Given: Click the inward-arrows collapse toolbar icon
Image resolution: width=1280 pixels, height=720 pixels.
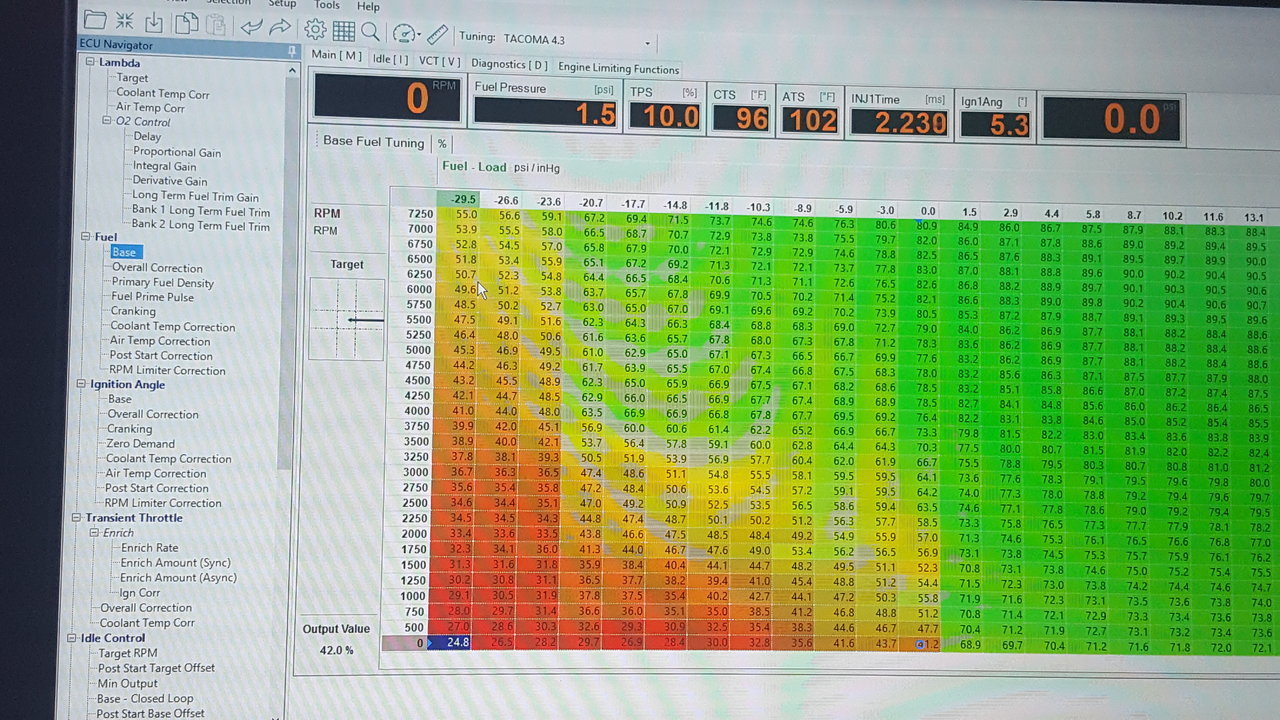Looking at the screenshot, I should pos(125,21).
